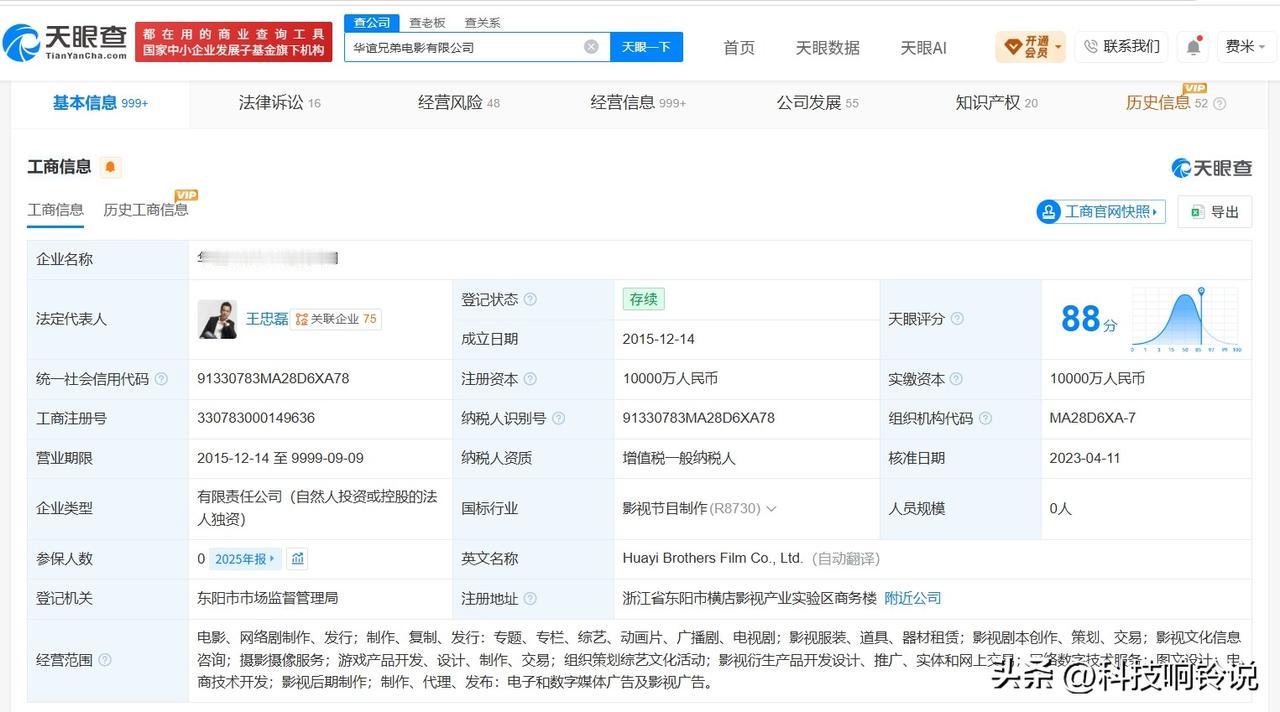Clear the search box with the X icon

click(591, 47)
